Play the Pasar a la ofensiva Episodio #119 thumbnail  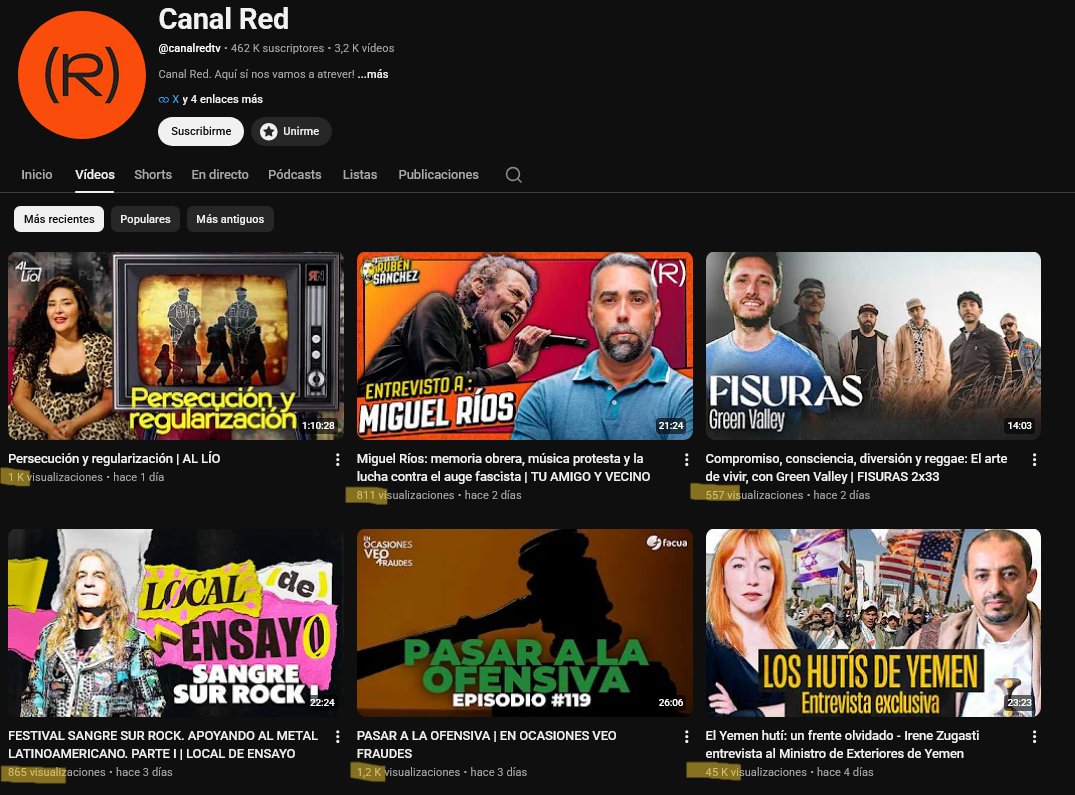coord(524,623)
